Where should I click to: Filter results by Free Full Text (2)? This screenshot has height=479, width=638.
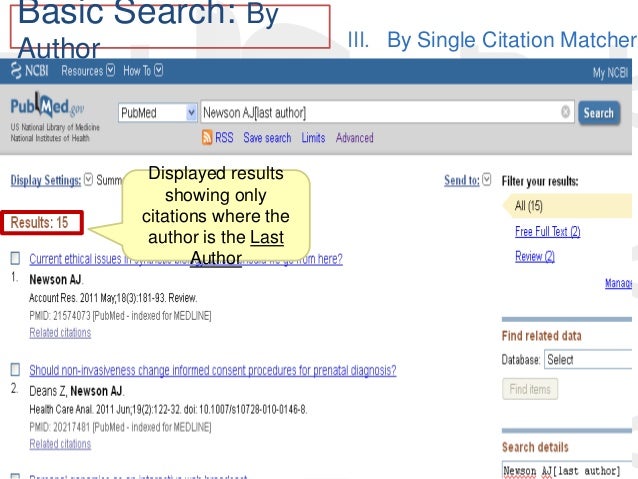click(548, 232)
